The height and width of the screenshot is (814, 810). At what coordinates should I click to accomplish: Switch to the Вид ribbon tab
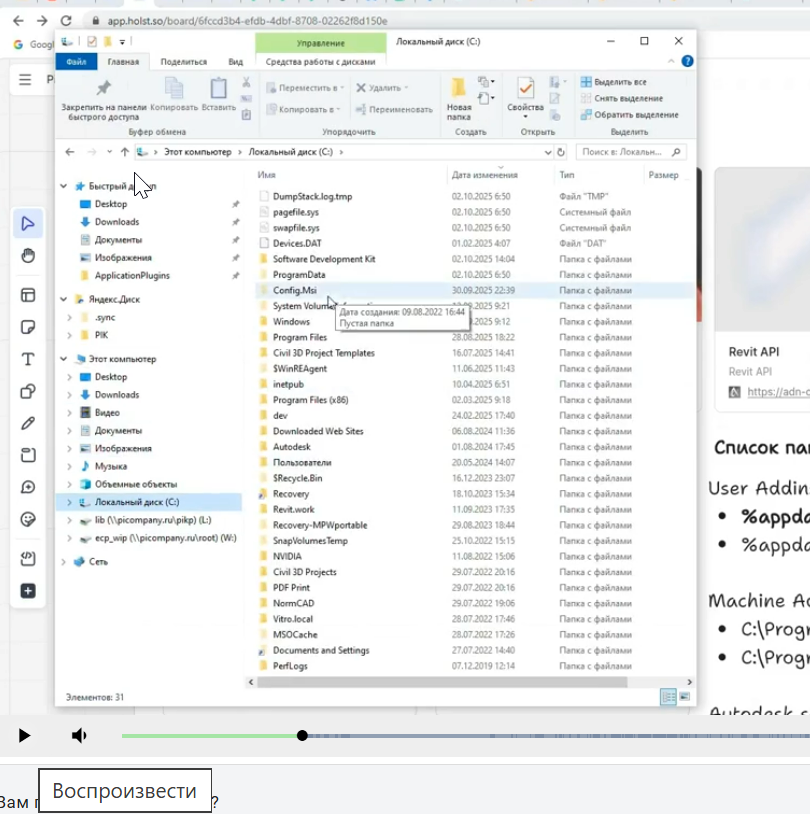[x=236, y=62]
